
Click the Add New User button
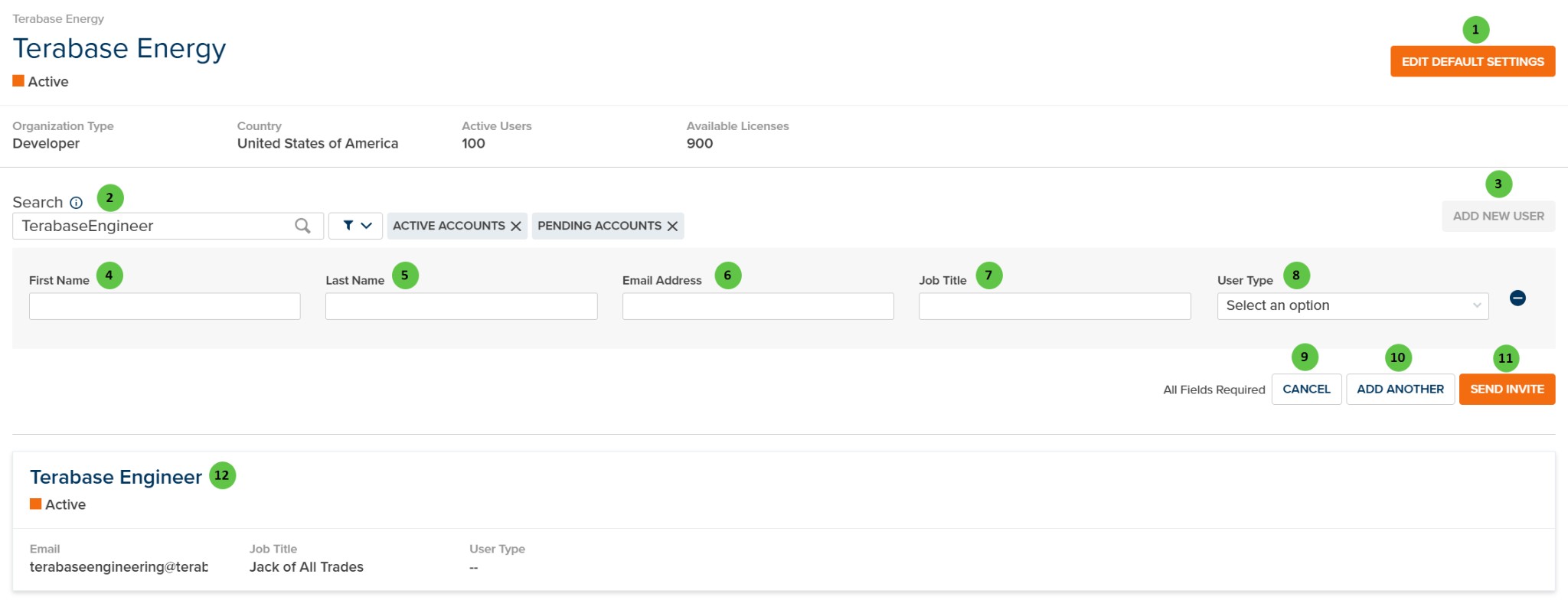click(x=1498, y=217)
